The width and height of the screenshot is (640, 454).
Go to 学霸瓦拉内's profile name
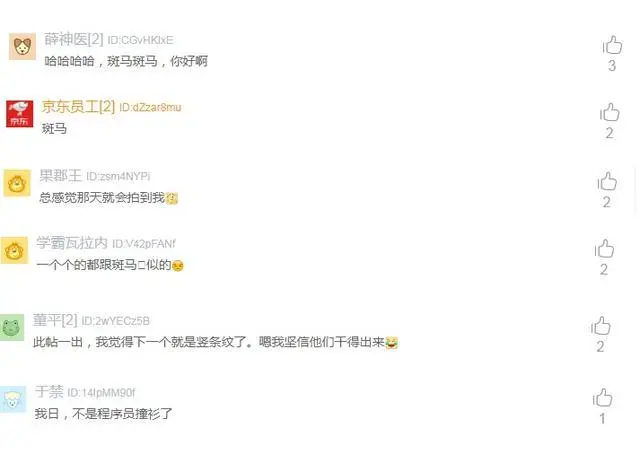[x=72, y=243]
